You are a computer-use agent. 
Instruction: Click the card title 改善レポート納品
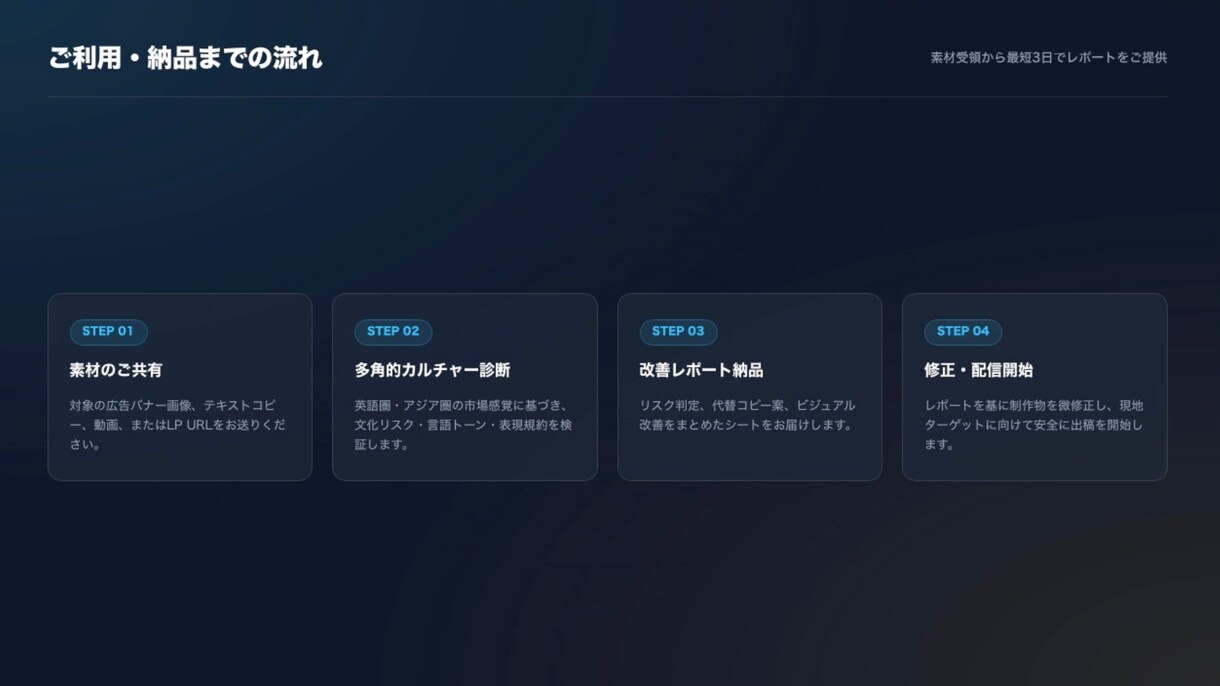701,370
